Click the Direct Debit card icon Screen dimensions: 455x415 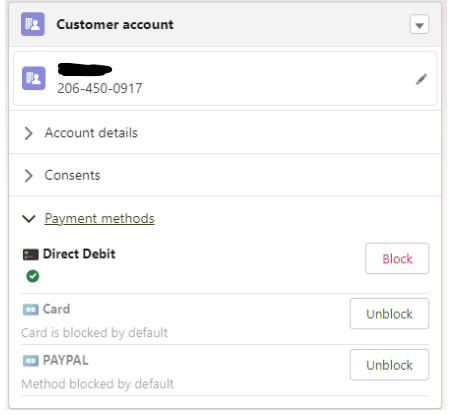31,255
